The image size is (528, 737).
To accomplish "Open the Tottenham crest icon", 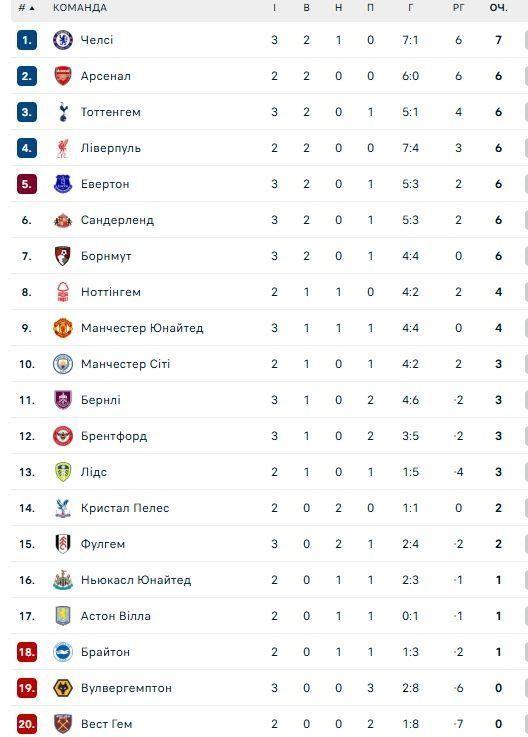I will tap(63, 112).
